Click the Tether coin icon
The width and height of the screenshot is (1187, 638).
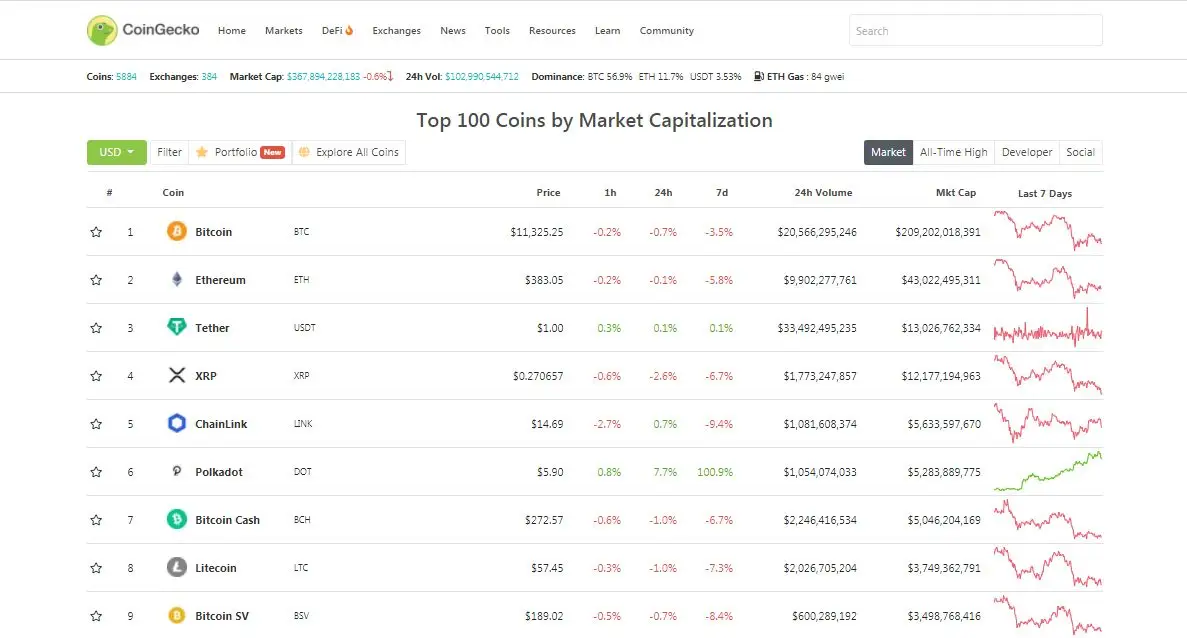[x=177, y=328]
